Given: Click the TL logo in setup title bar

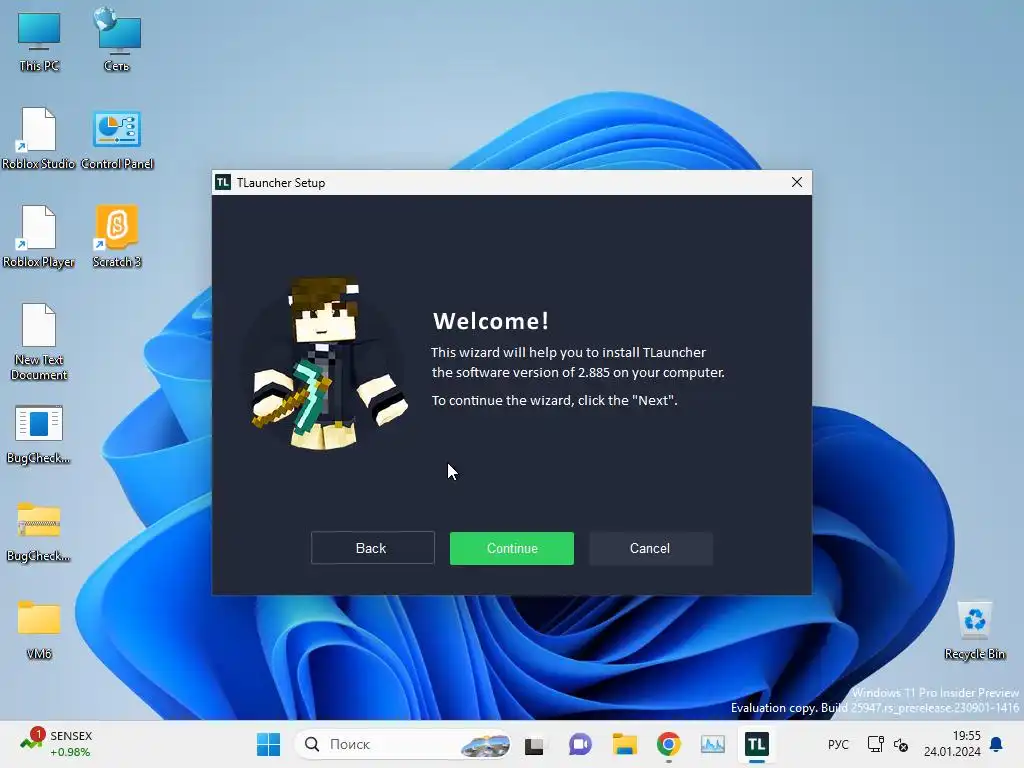Looking at the screenshot, I should click(x=223, y=182).
